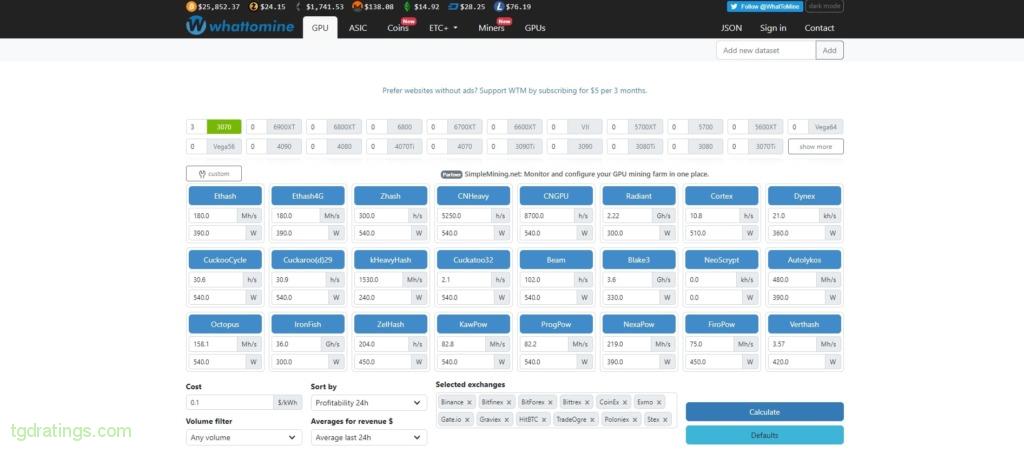Click Add dataset button
Screen dimensions: 1024x452
pos(829,50)
